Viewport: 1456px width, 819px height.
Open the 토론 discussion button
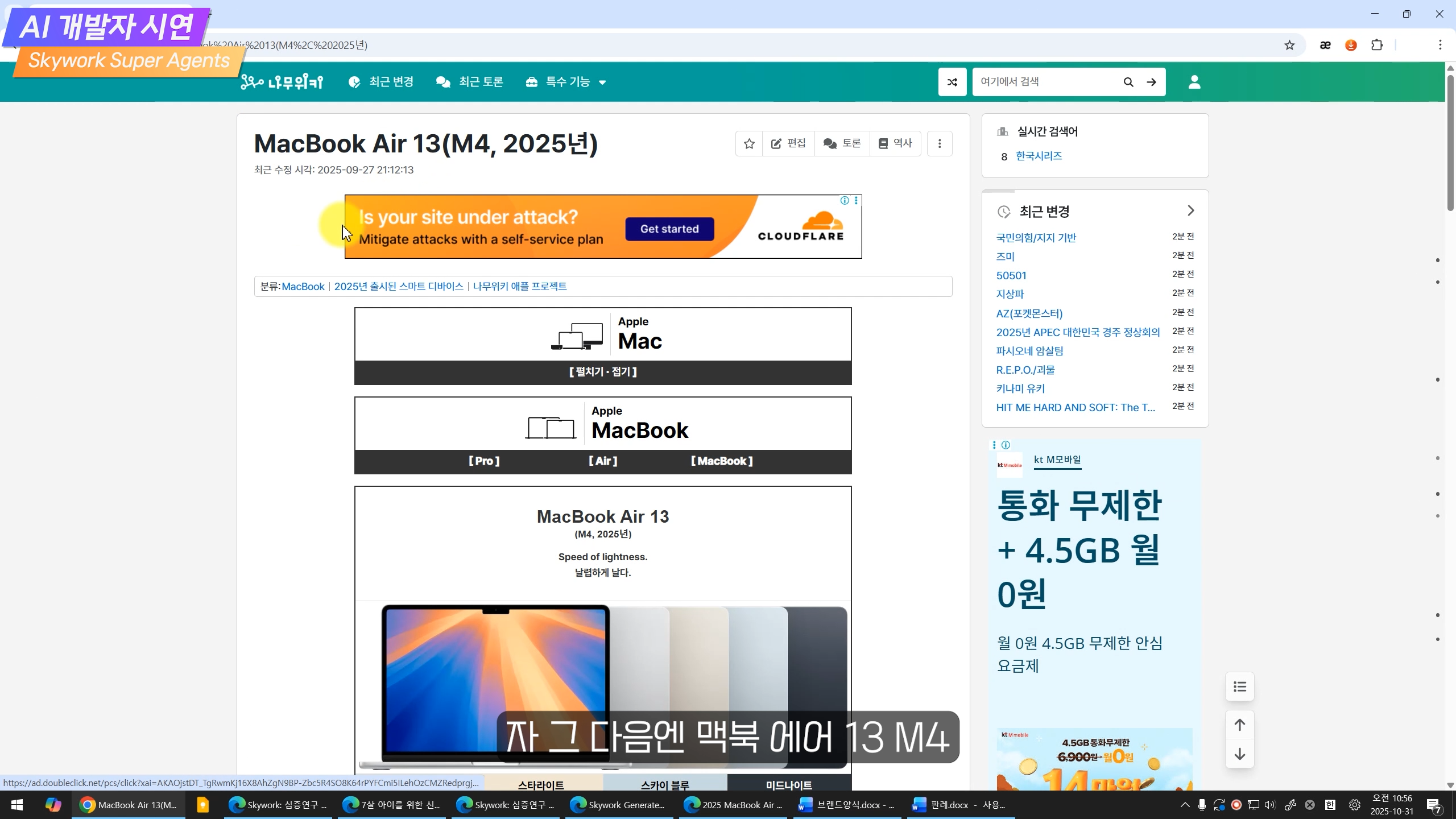click(842, 143)
